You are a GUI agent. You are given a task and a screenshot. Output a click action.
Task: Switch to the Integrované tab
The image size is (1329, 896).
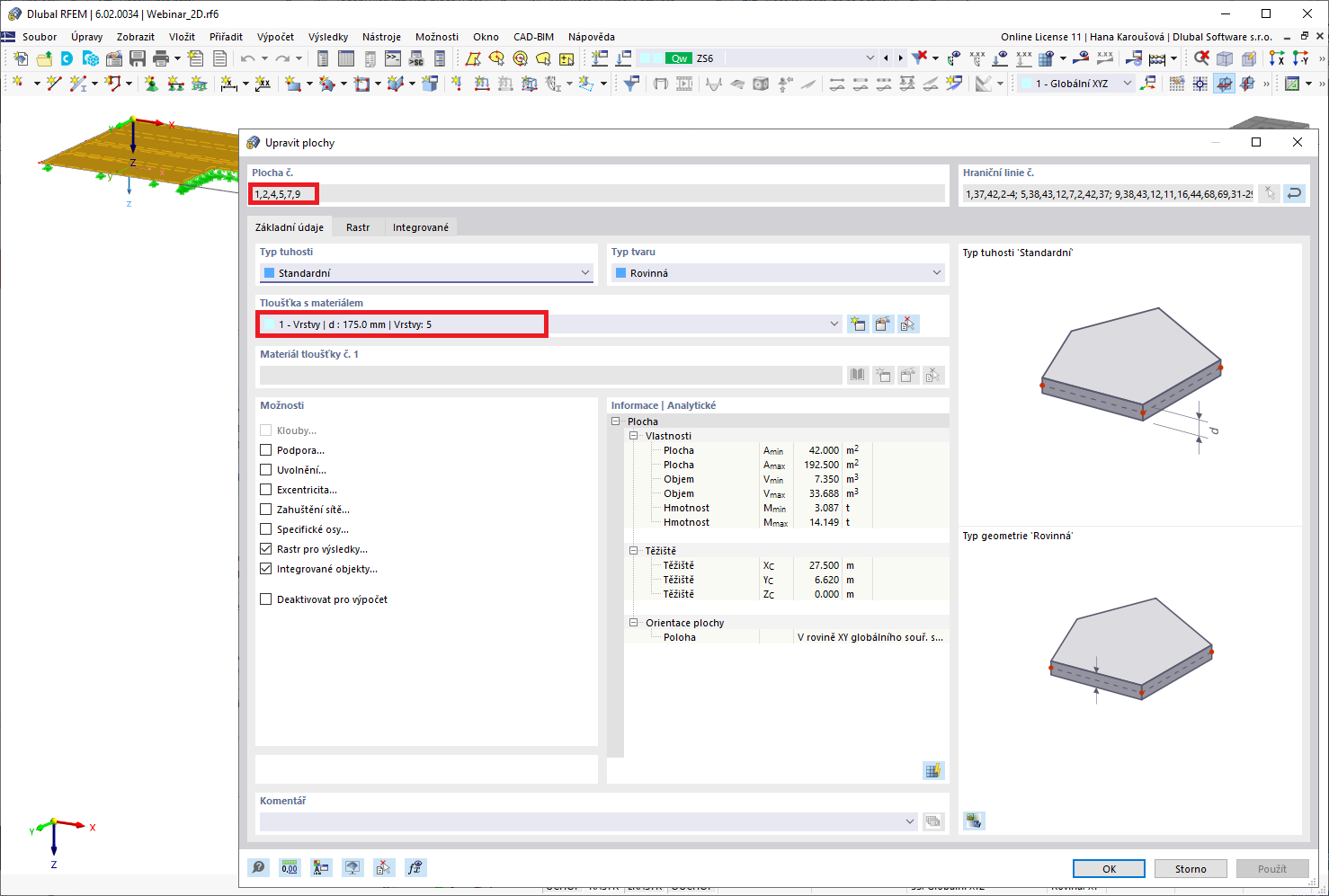421,227
